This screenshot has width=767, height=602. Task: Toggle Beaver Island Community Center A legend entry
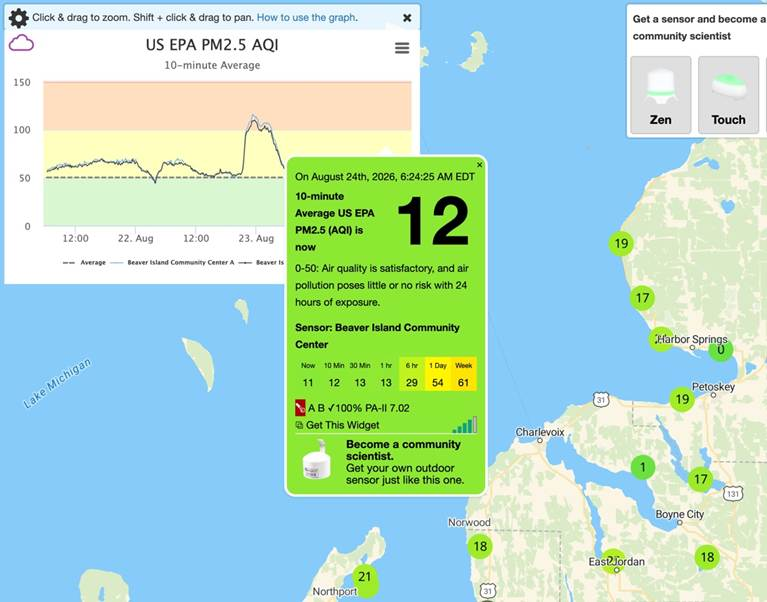(173, 263)
